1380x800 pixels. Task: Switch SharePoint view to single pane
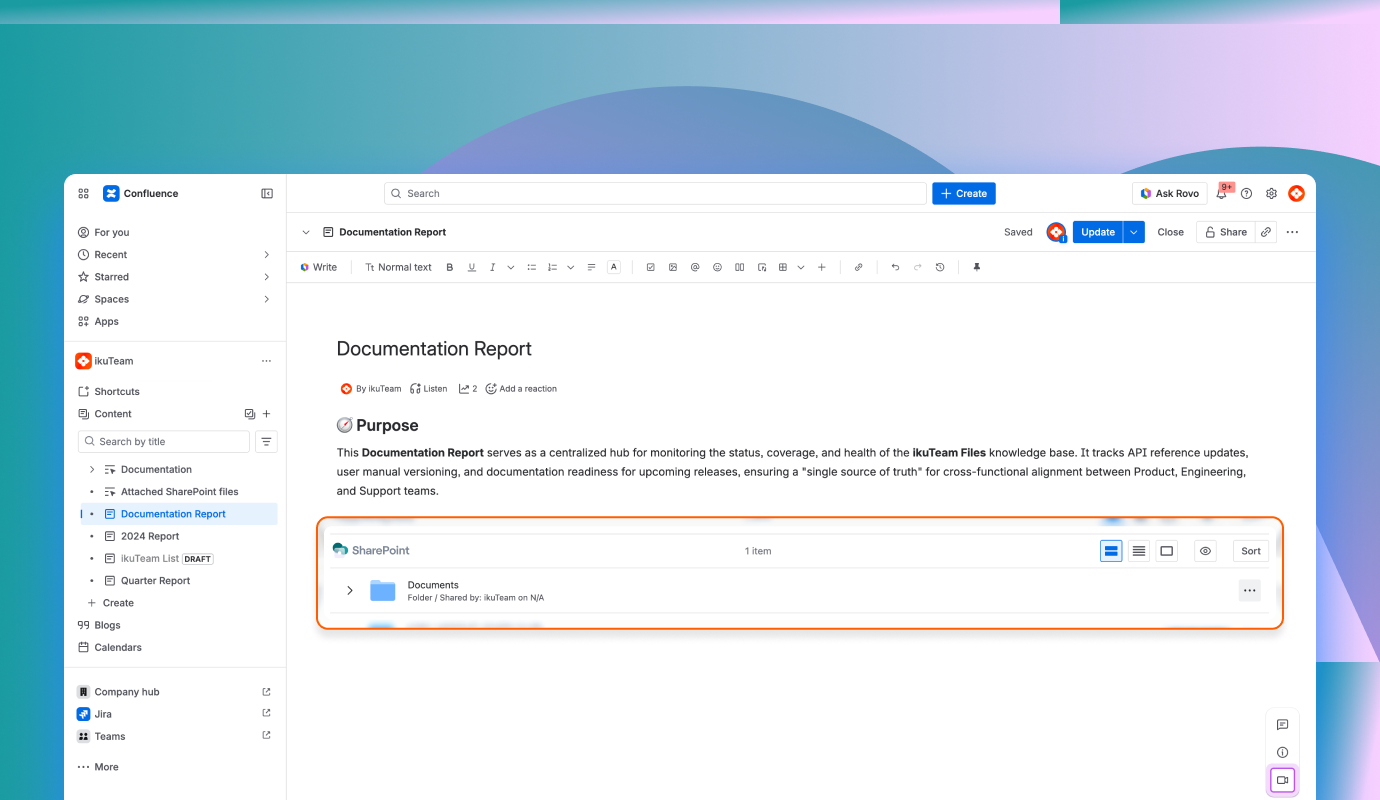1166,551
